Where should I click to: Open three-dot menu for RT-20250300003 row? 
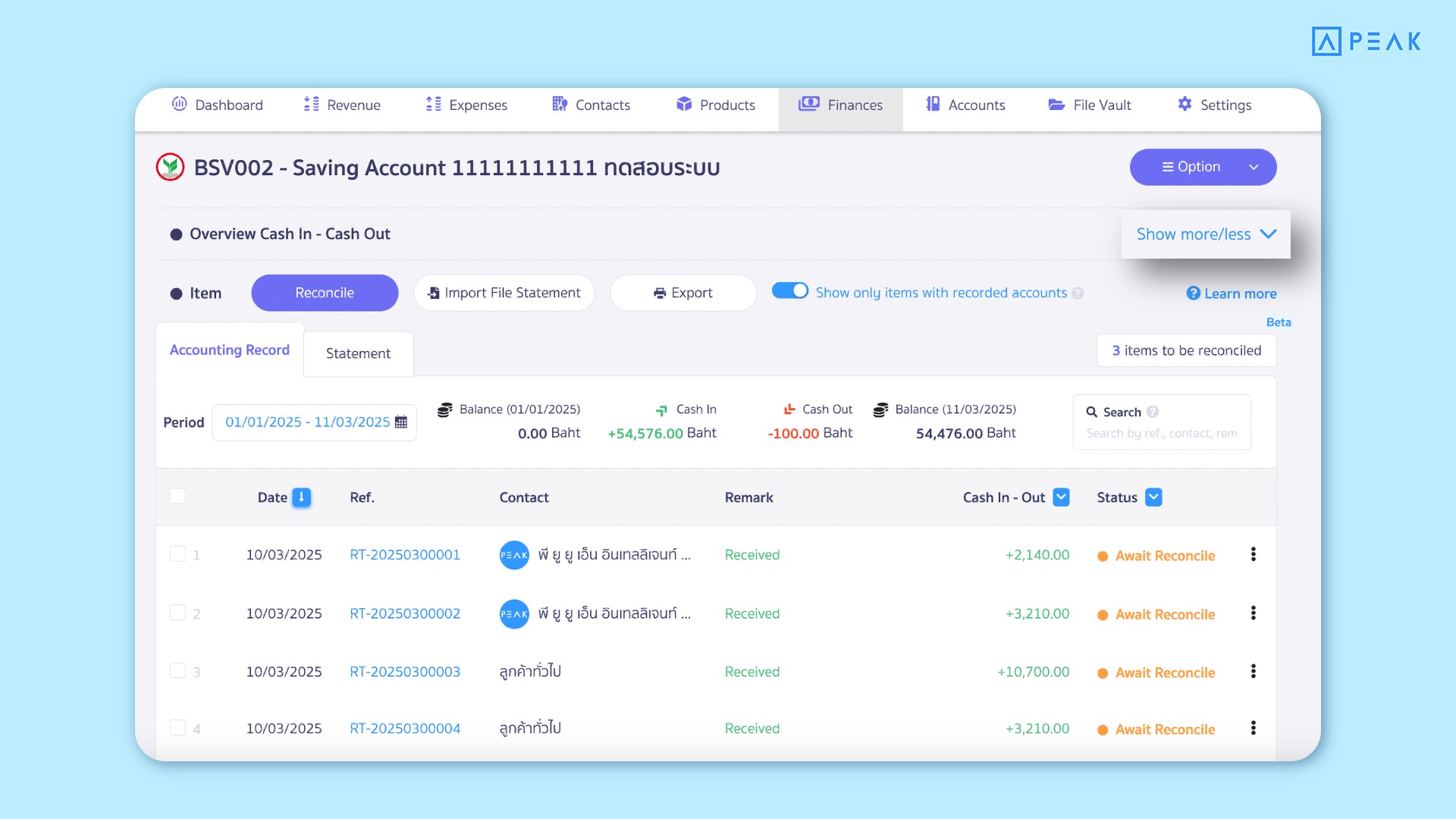[1253, 671]
